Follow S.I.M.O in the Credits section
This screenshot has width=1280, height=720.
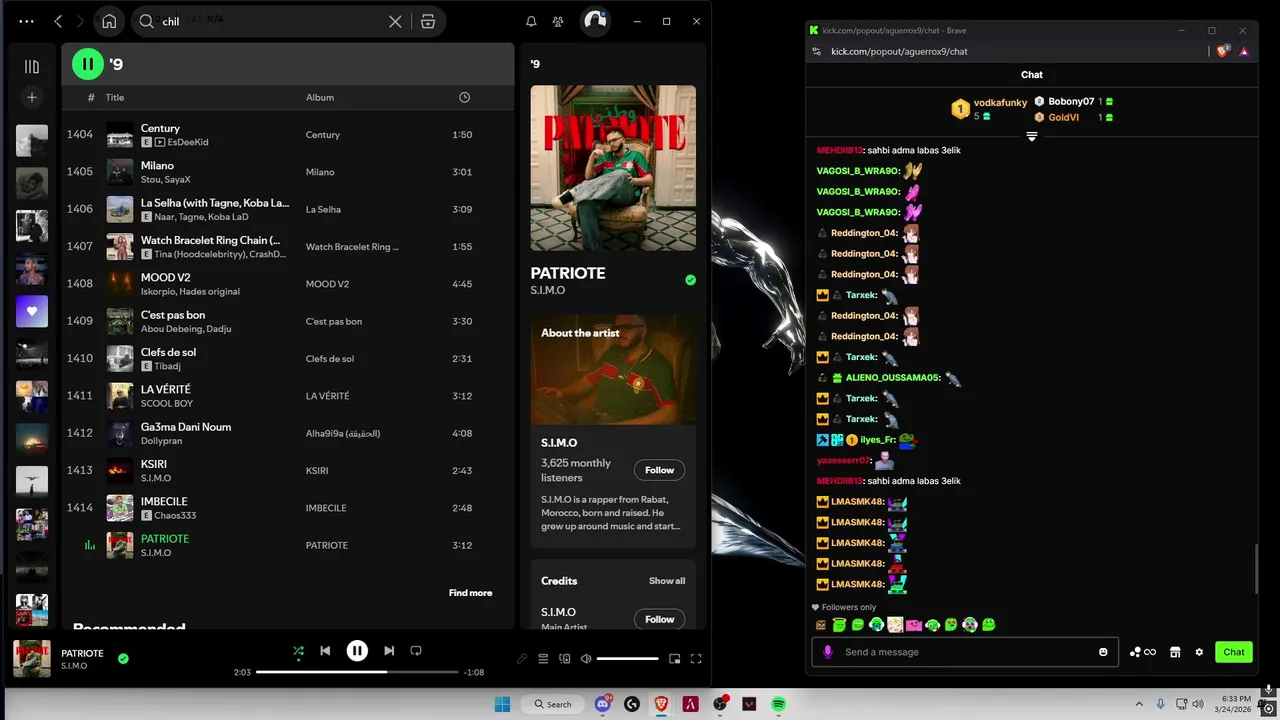pos(659,619)
